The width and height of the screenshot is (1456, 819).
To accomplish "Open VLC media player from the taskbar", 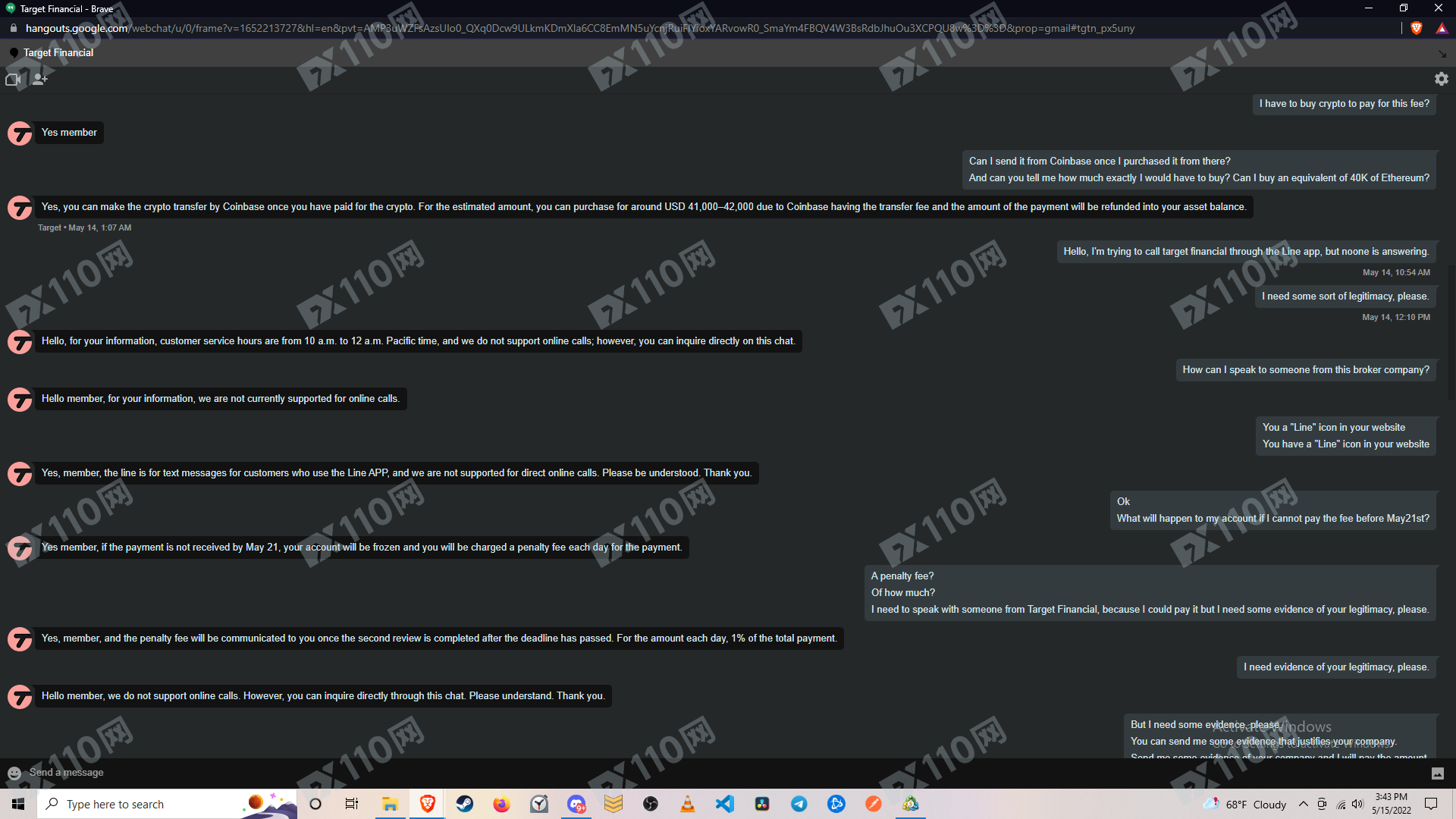I will coord(688,804).
